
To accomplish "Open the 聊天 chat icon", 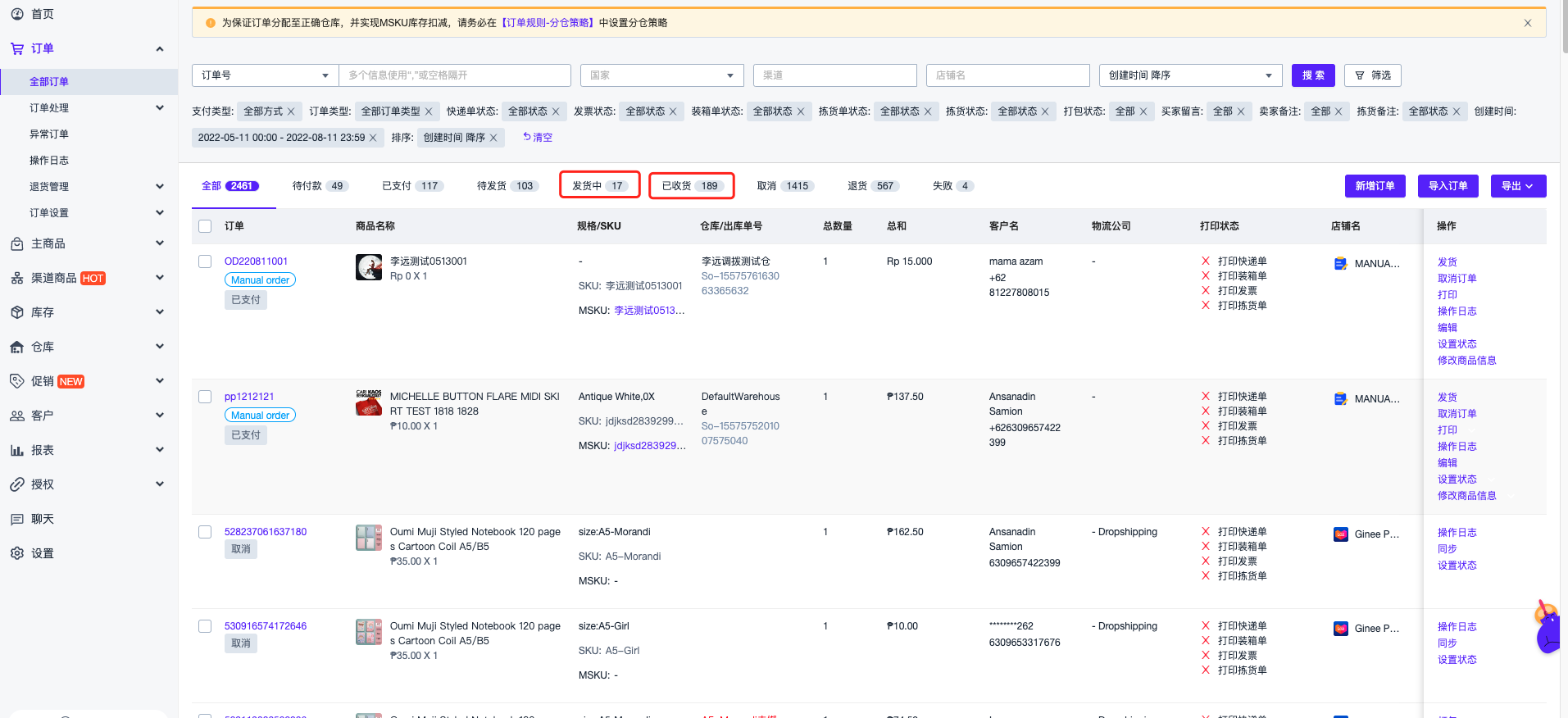I will (17, 520).
